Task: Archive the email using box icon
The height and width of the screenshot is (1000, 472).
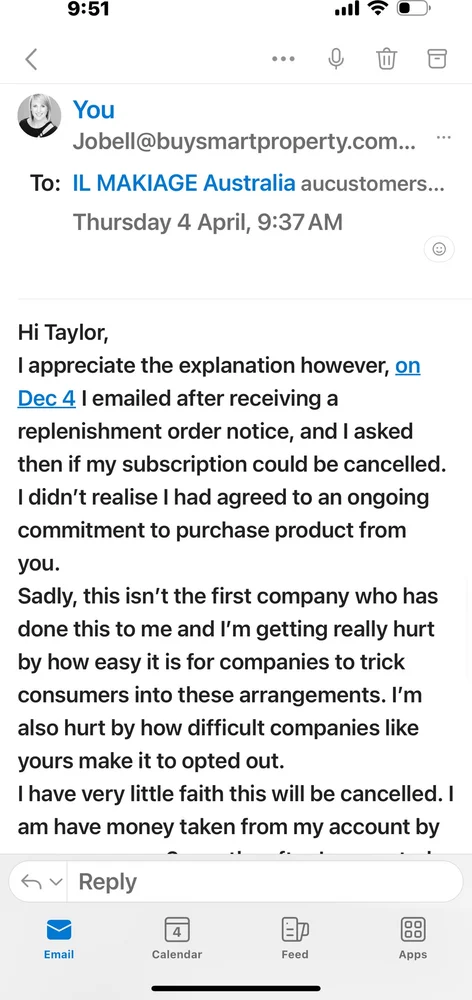Action: pyautogui.click(x=437, y=59)
